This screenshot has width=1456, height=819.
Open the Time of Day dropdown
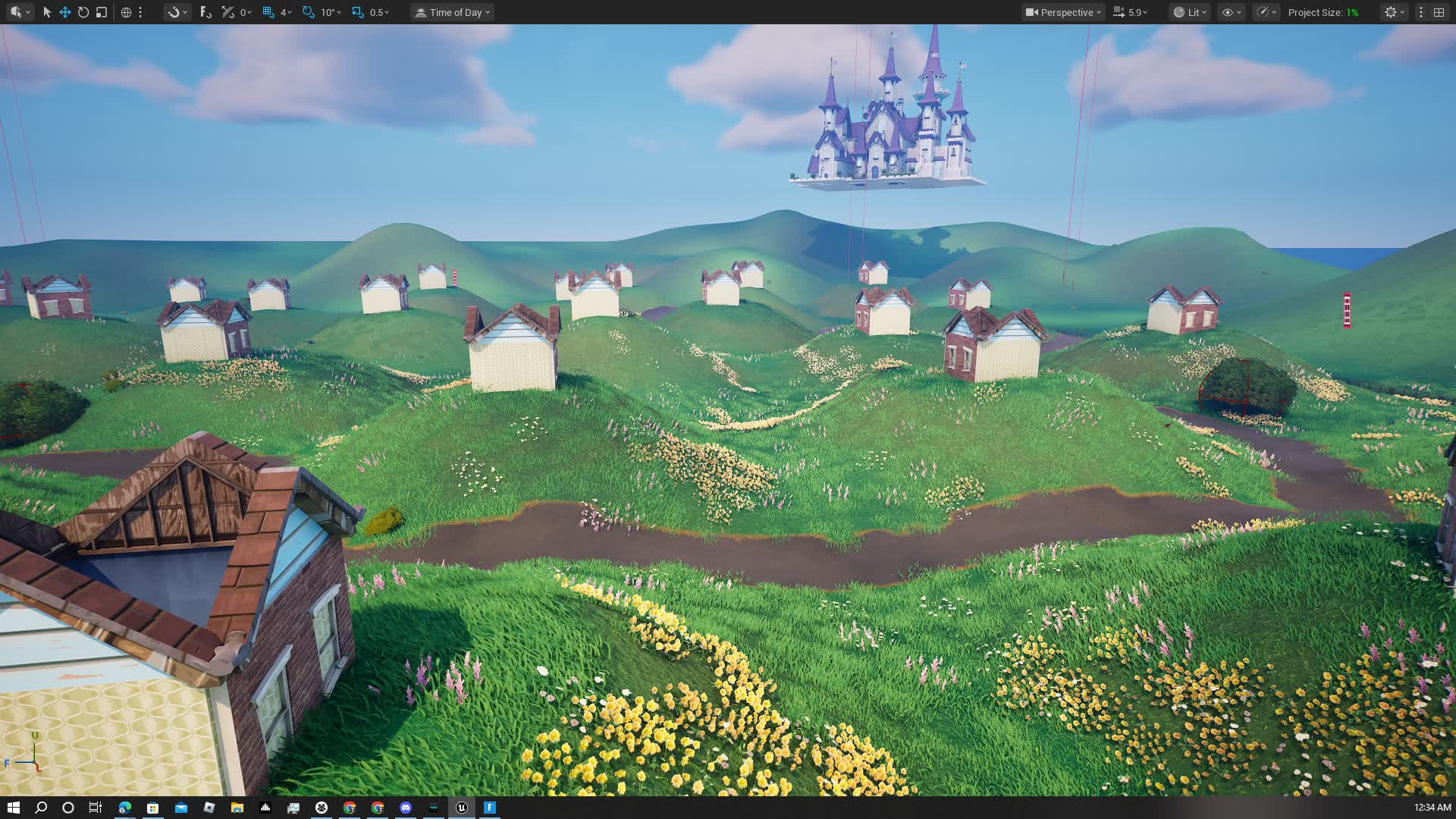[x=453, y=12]
